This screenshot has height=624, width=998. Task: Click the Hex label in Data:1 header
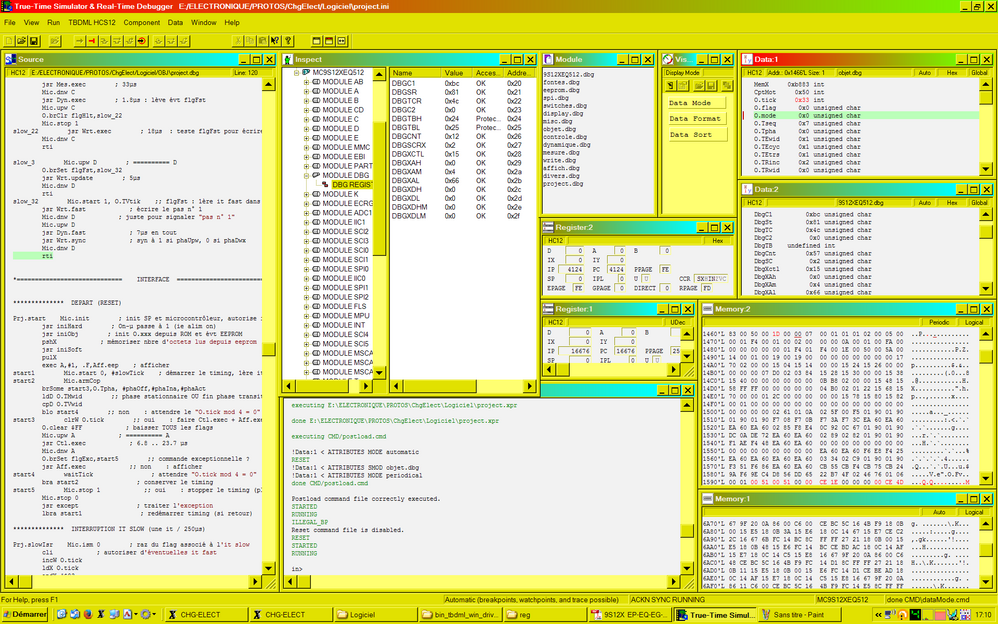(x=952, y=73)
